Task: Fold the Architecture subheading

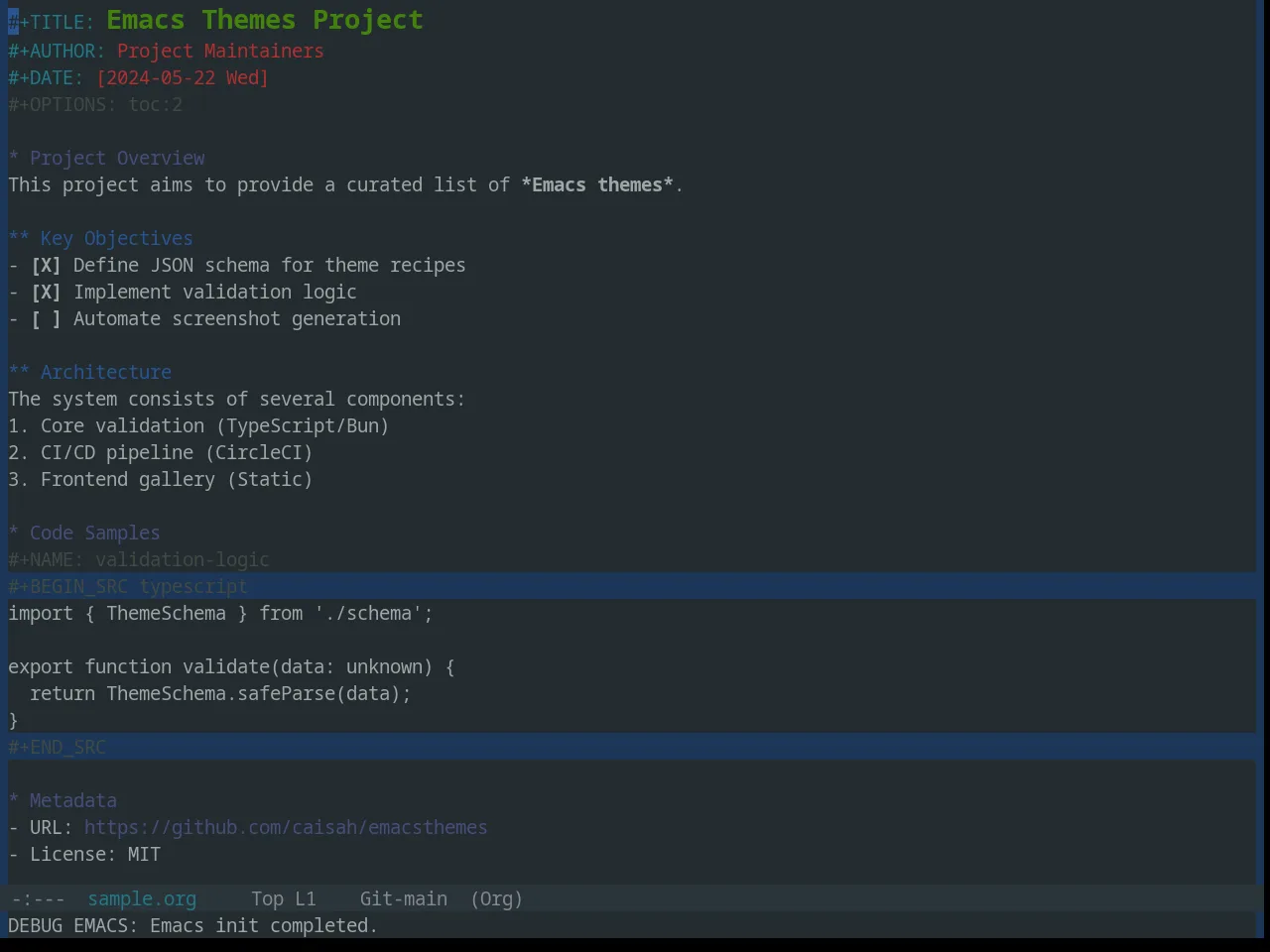Action: tap(89, 373)
